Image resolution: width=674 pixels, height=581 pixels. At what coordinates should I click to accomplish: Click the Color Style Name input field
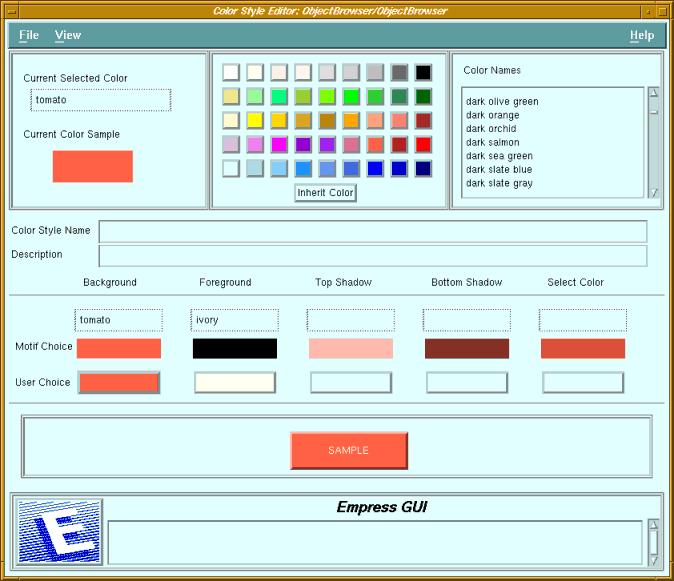pos(373,232)
